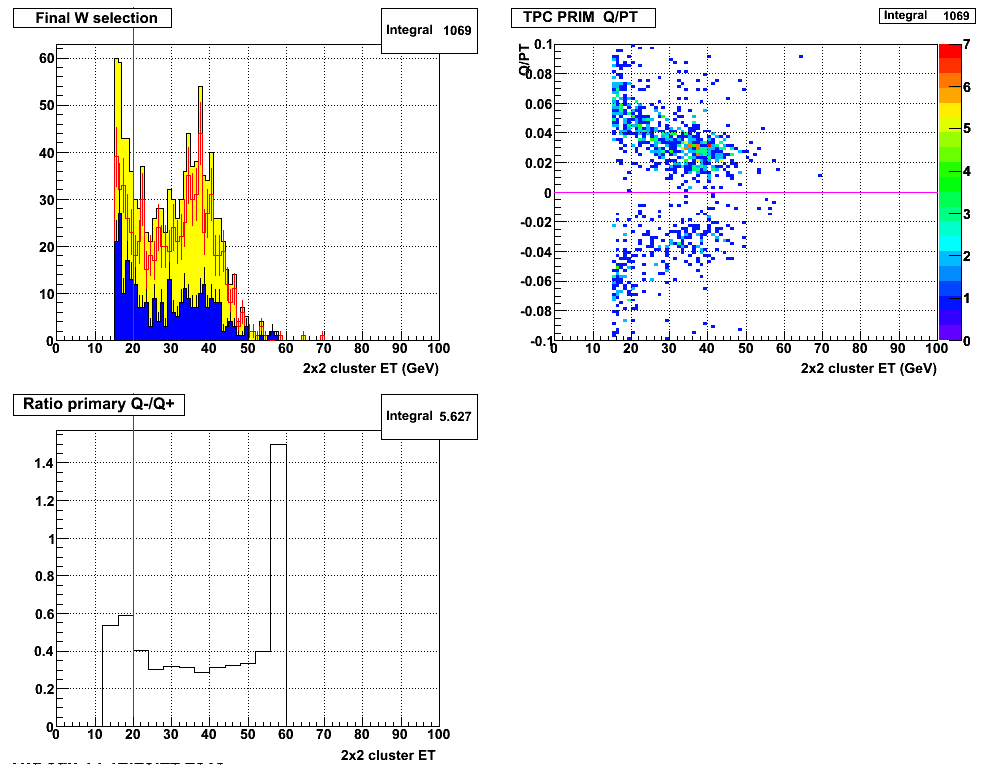The height and width of the screenshot is (772, 996).
Task: Click the magenta zero line in TPC PRIM plot
Action: pyautogui.click(x=746, y=193)
